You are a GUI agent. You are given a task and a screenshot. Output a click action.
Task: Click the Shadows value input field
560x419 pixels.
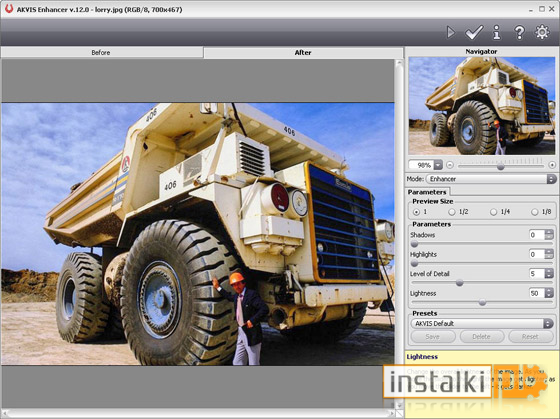click(537, 235)
